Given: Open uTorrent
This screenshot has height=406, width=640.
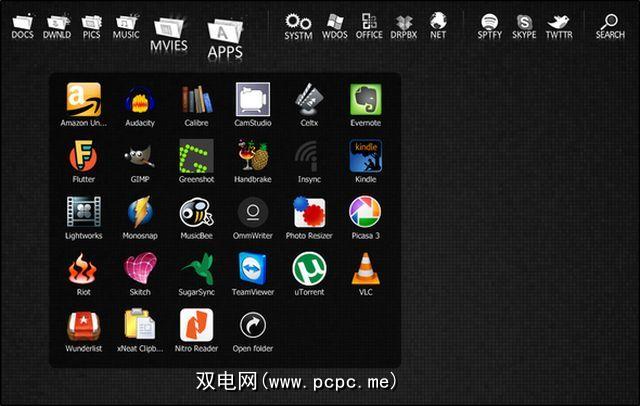Looking at the screenshot, I should click(x=309, y=273).
